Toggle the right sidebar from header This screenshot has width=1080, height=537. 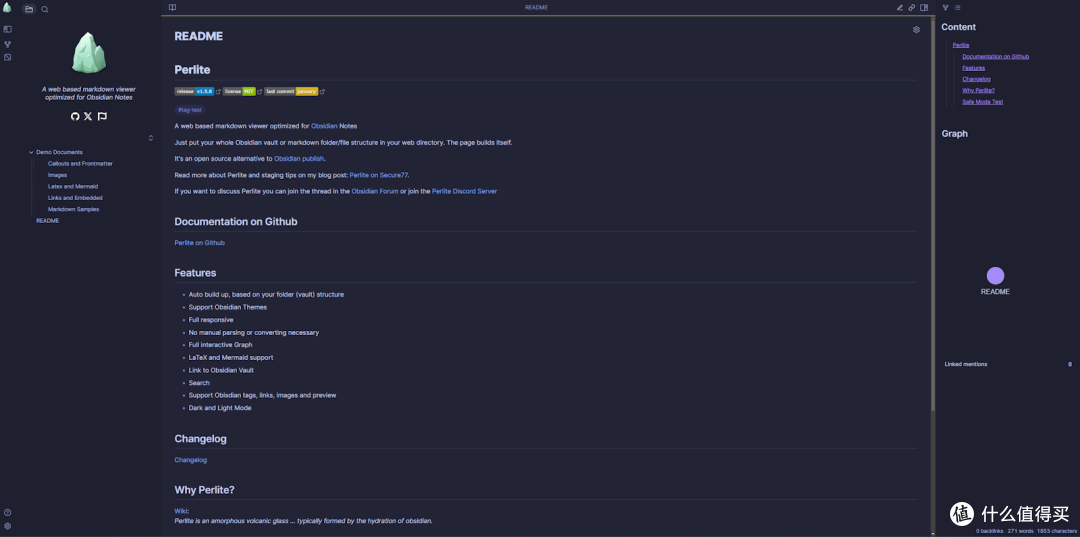[x=924, y=8]
